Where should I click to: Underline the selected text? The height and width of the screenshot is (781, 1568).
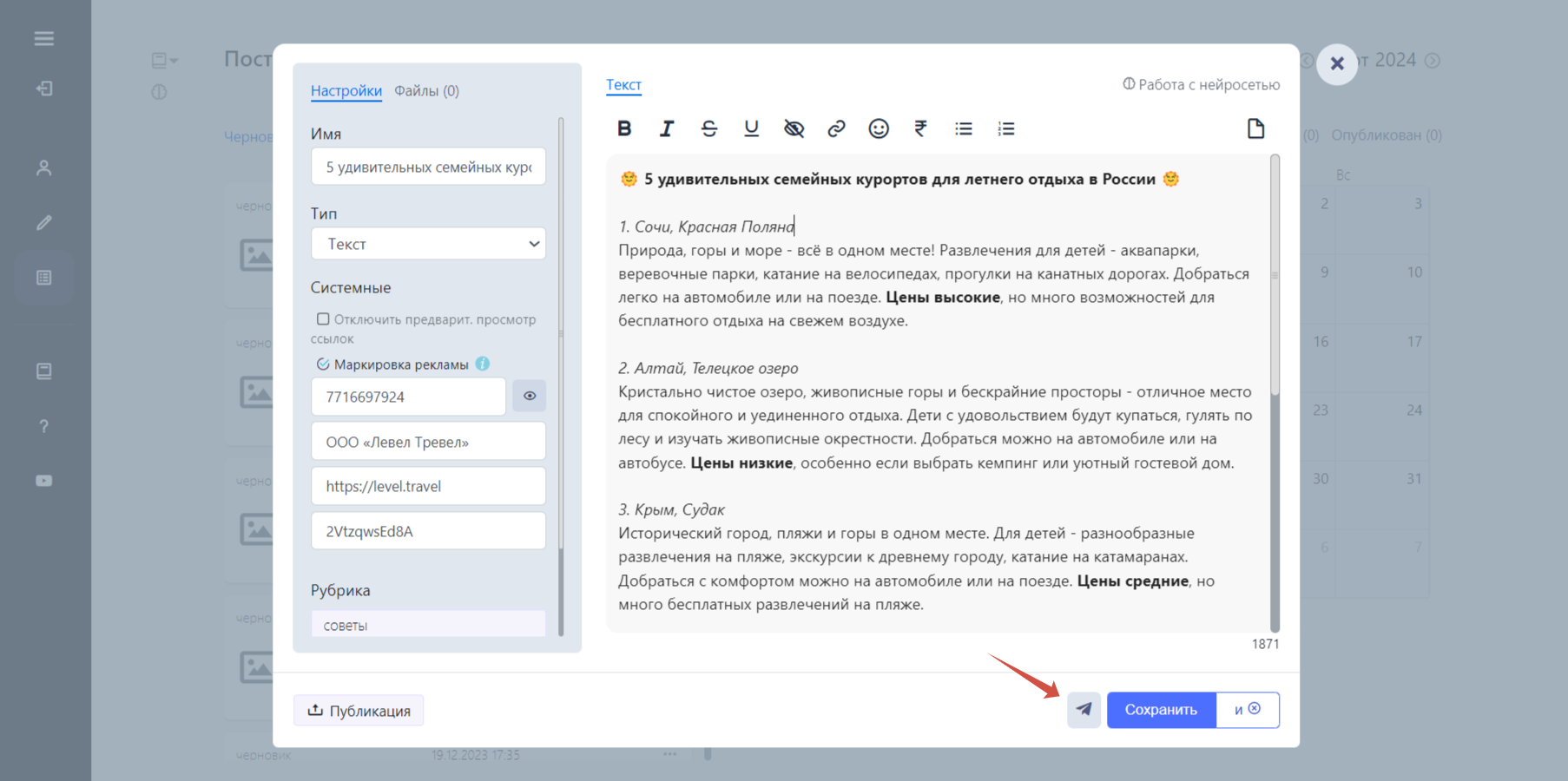(x=752, y=128)
